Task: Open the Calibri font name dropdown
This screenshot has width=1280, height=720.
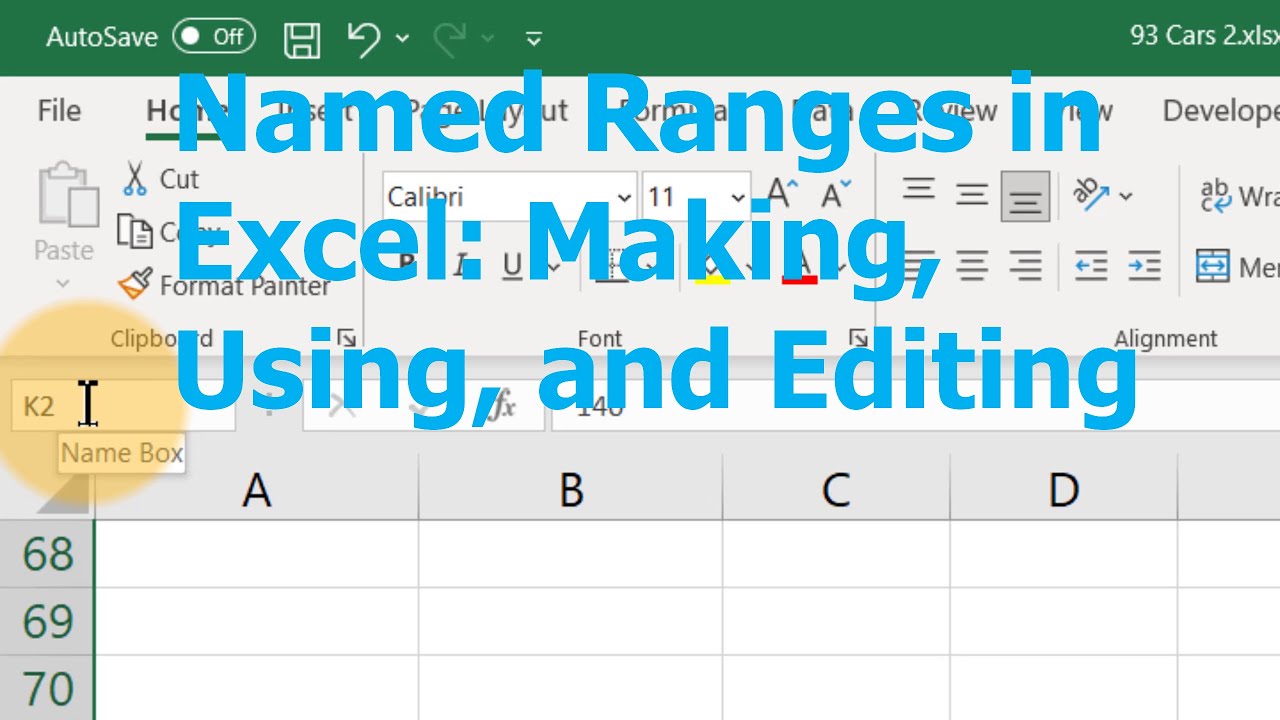Action: [625, 197]
